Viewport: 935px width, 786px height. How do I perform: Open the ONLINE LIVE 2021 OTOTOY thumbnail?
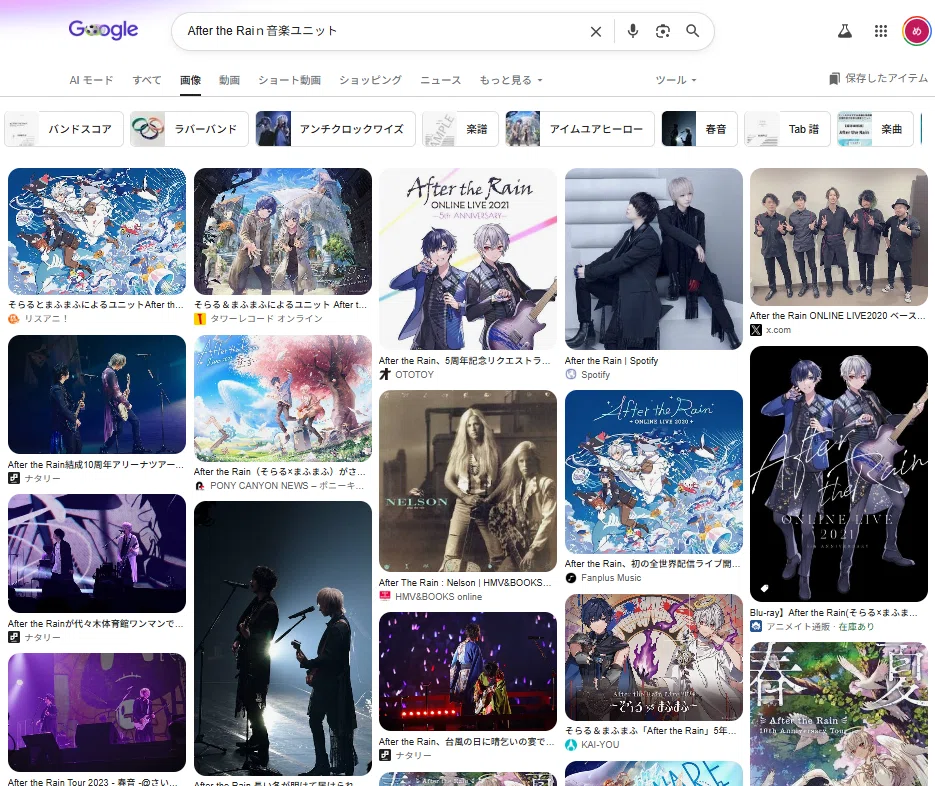coord(468,259)
